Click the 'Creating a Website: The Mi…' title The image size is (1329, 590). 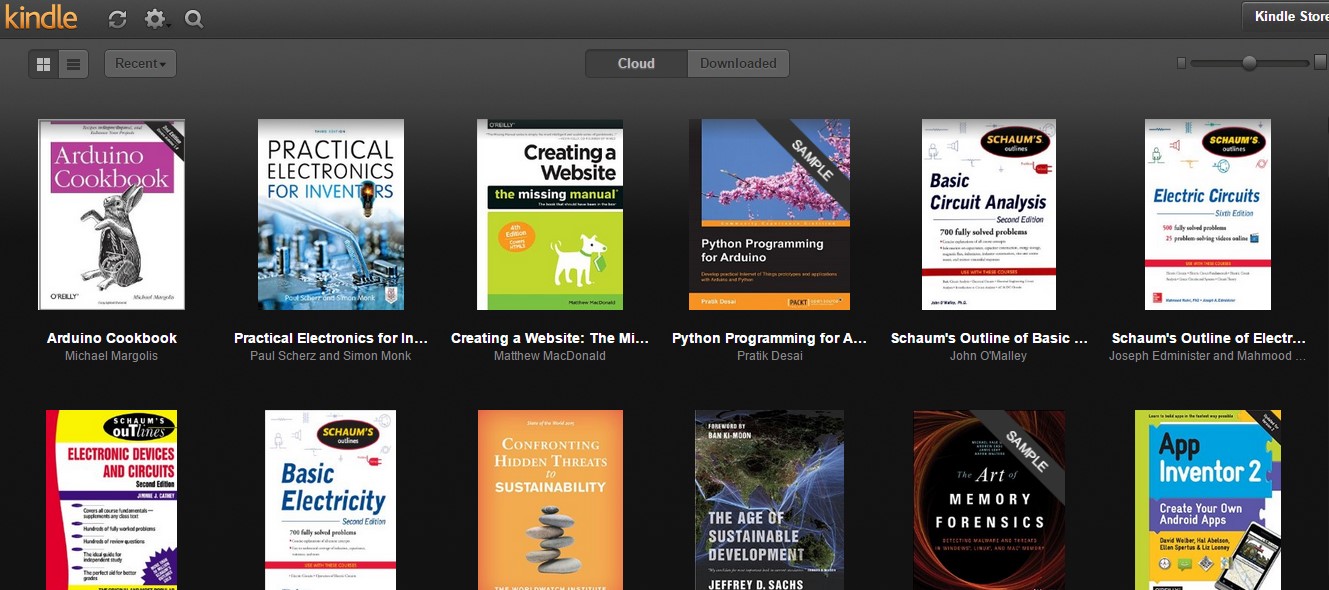point(550,338)
